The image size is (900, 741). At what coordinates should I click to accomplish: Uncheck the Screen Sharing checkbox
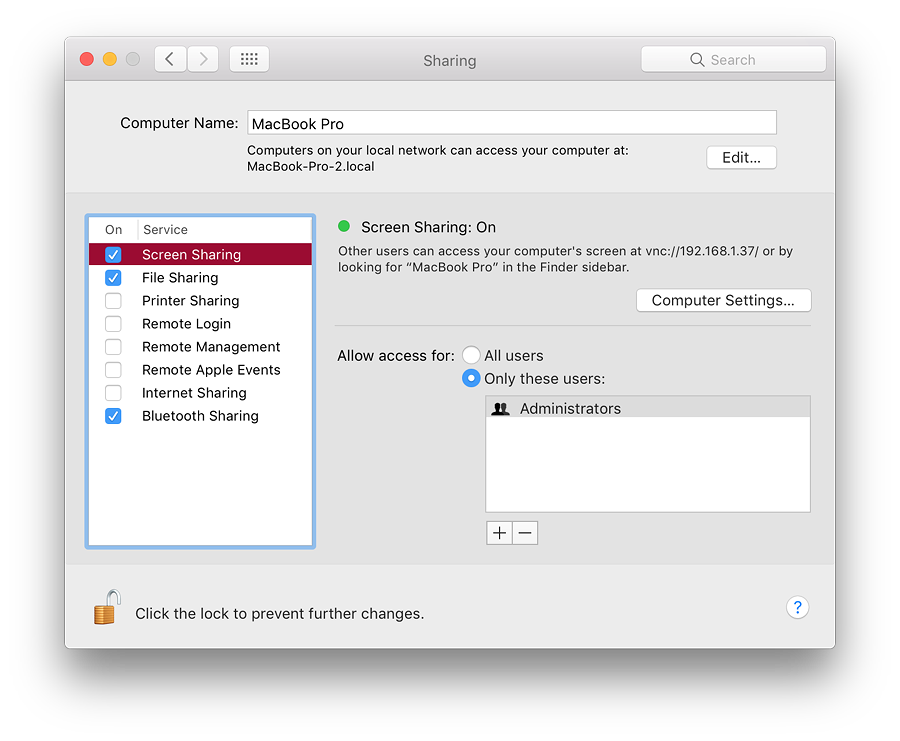click(113, 254)
